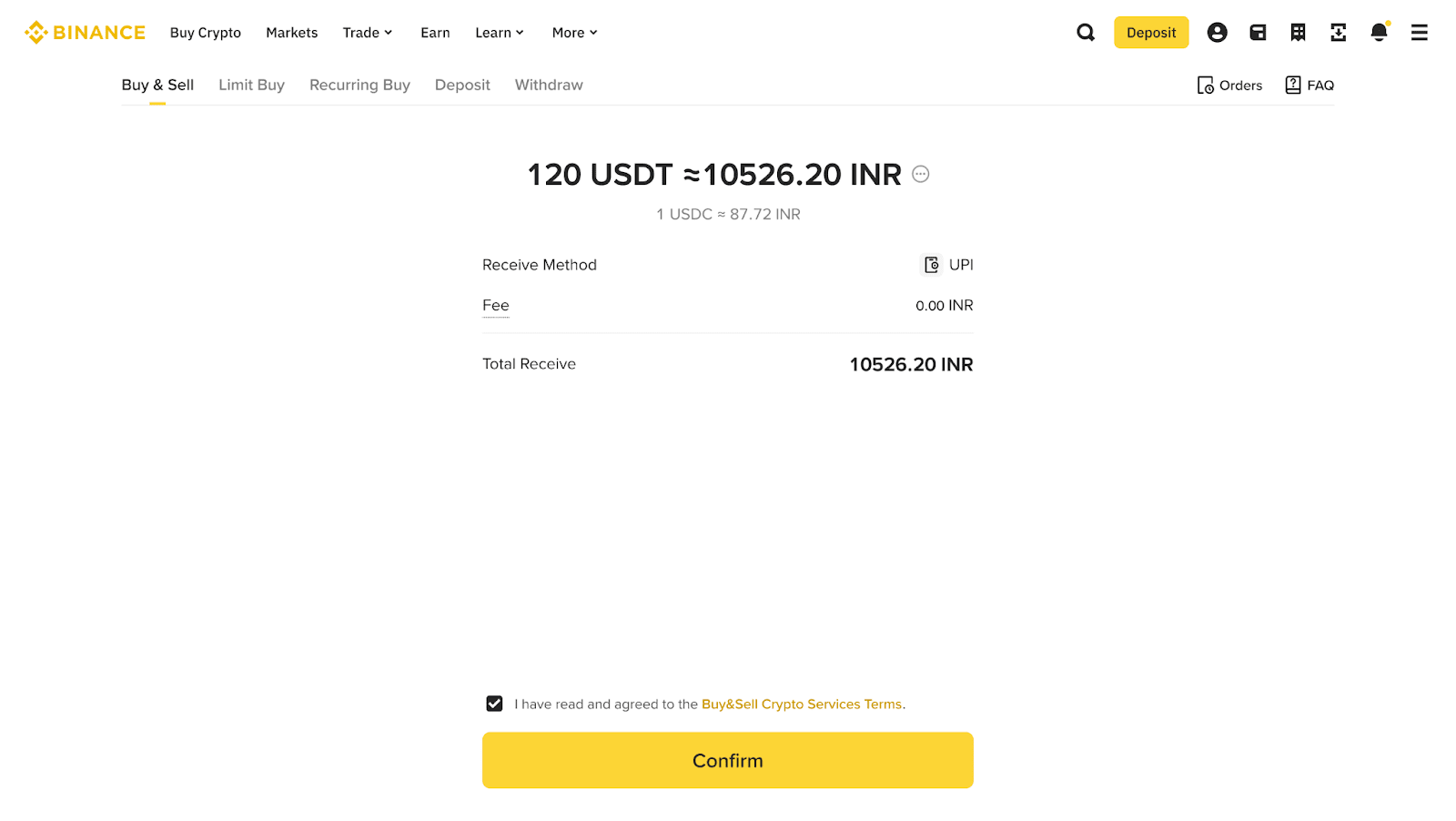Uncheck the terms agreement checkbox

click(494, 704)
